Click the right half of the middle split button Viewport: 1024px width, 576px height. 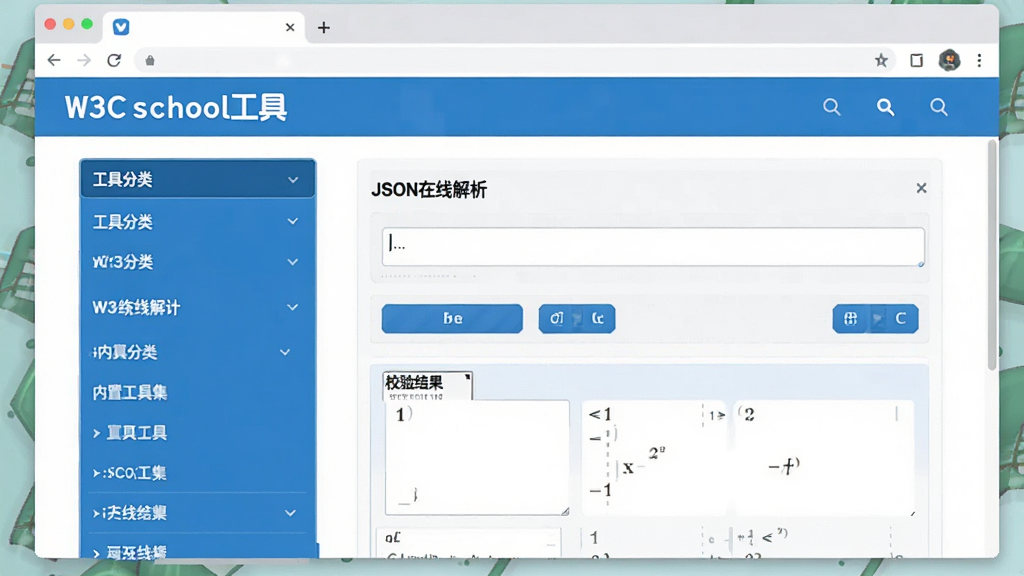pos(597,319)
